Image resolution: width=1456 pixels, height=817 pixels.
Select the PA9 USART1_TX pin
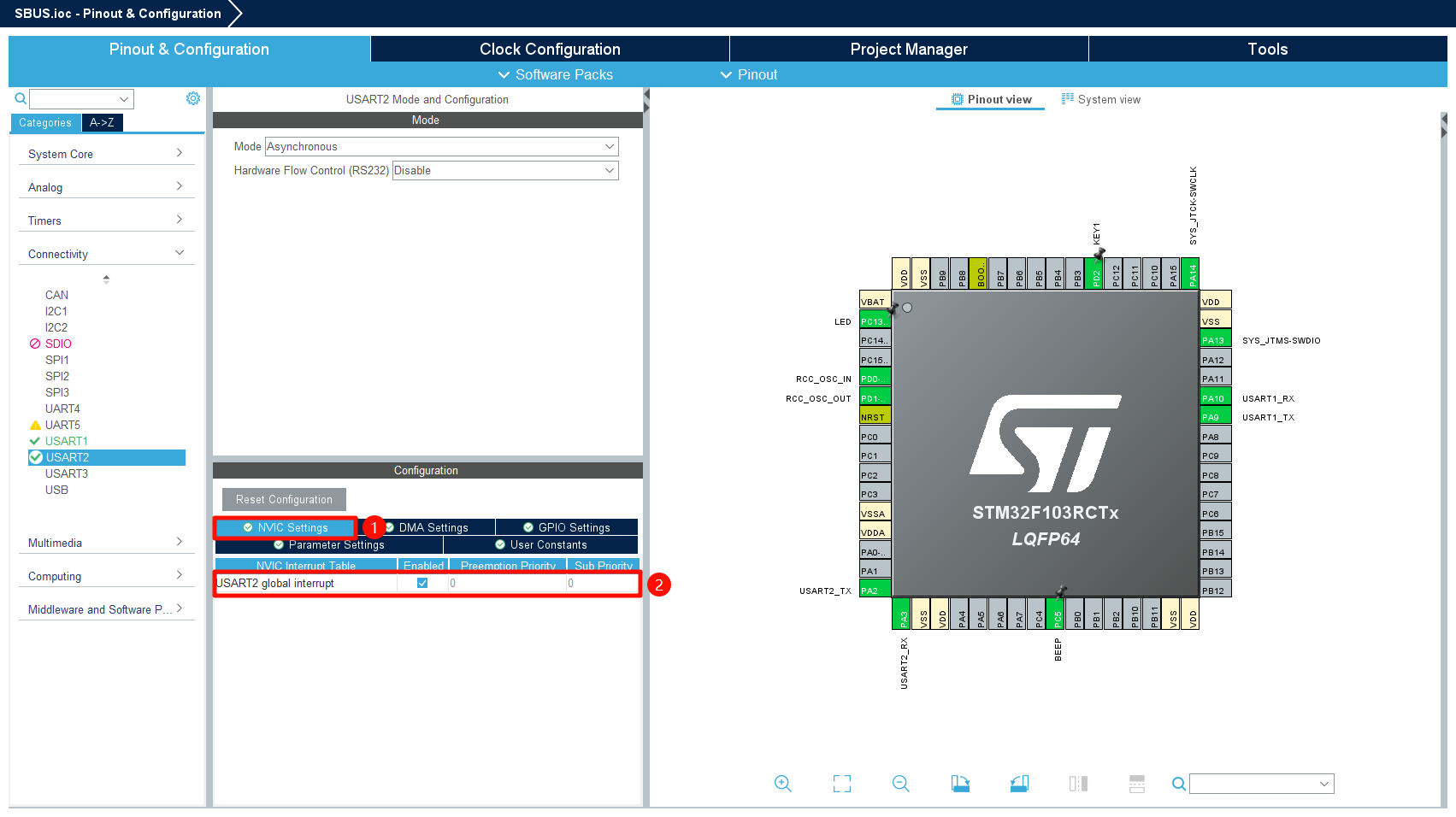click(1216, 417)
